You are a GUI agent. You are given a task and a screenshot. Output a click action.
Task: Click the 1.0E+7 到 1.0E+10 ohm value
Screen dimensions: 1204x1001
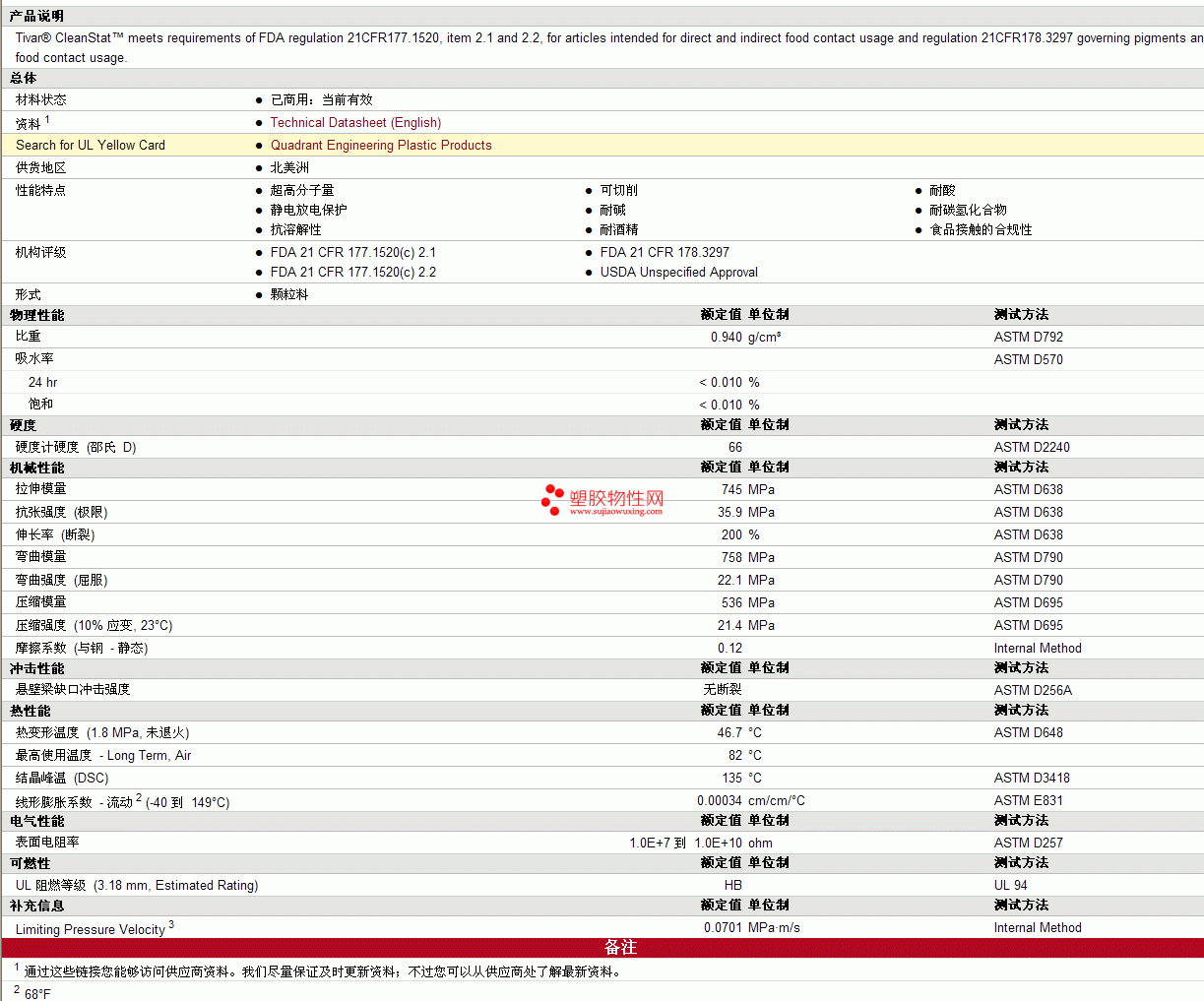pyautogui.click(x=701, y=843)
